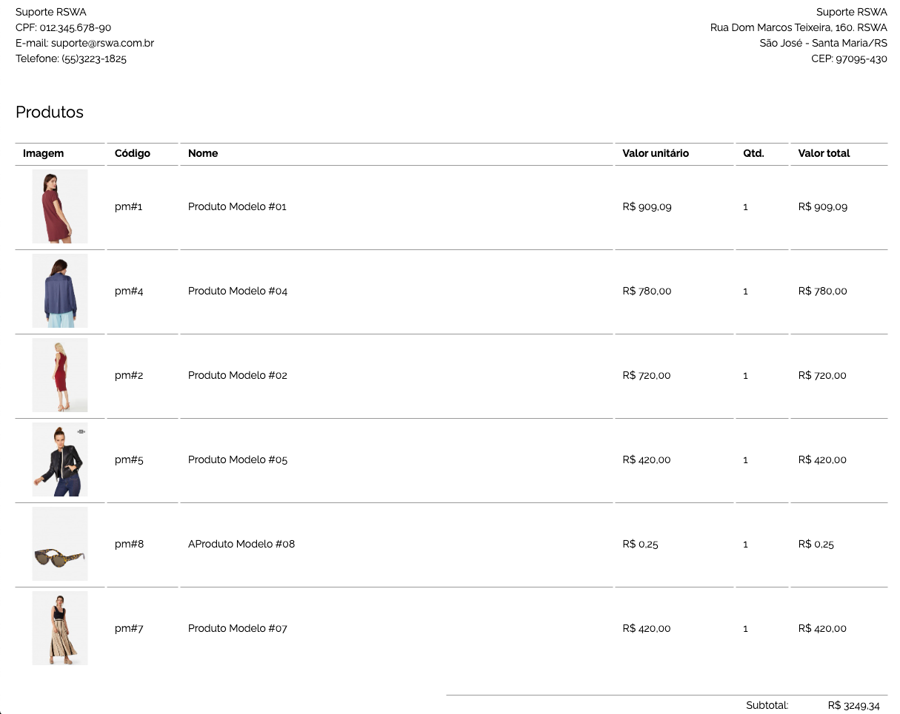This screenshot has height=714, width=900.
Task: Open the striped skirt thumbnail pm#7
Action: pos(60,628)
